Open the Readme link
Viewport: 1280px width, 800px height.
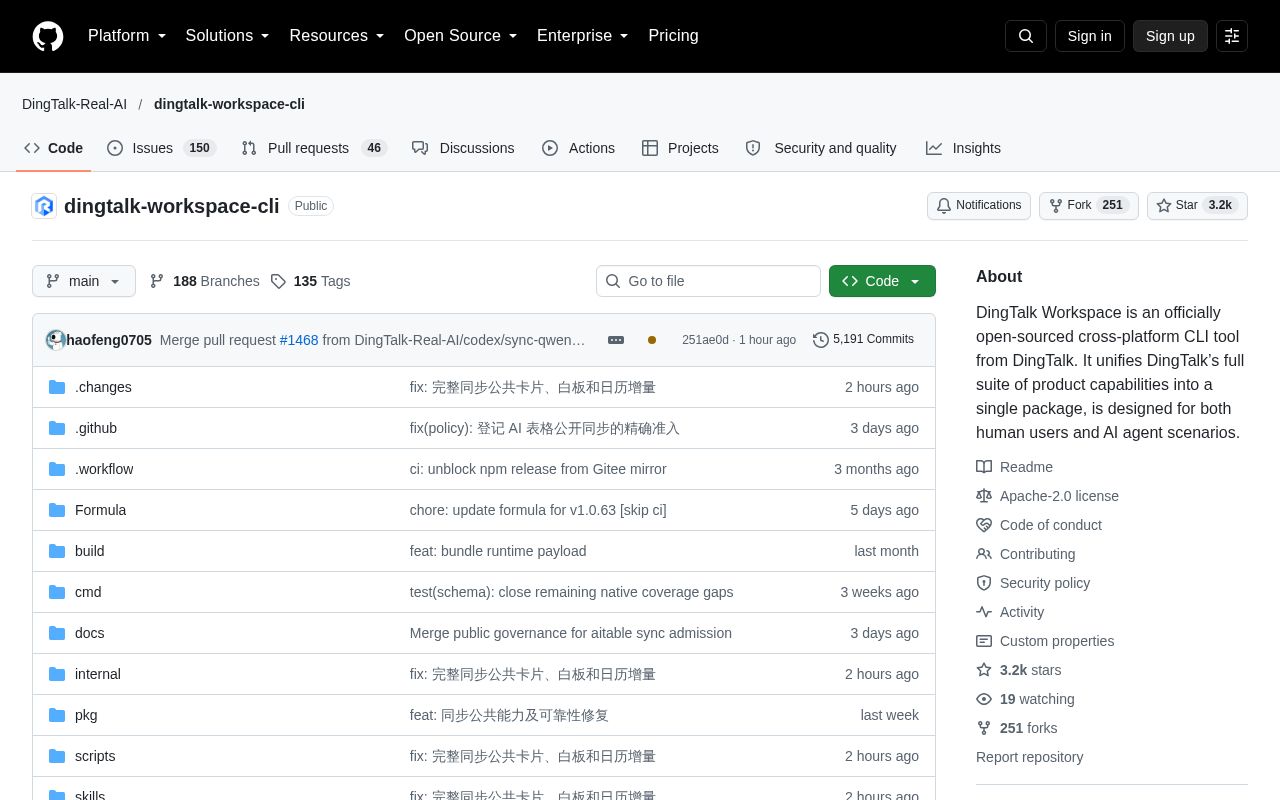pos(1015,467)
